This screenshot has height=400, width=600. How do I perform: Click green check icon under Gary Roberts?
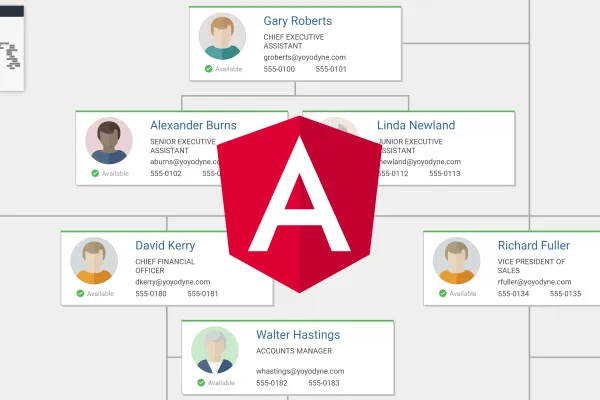pos(209,69)
